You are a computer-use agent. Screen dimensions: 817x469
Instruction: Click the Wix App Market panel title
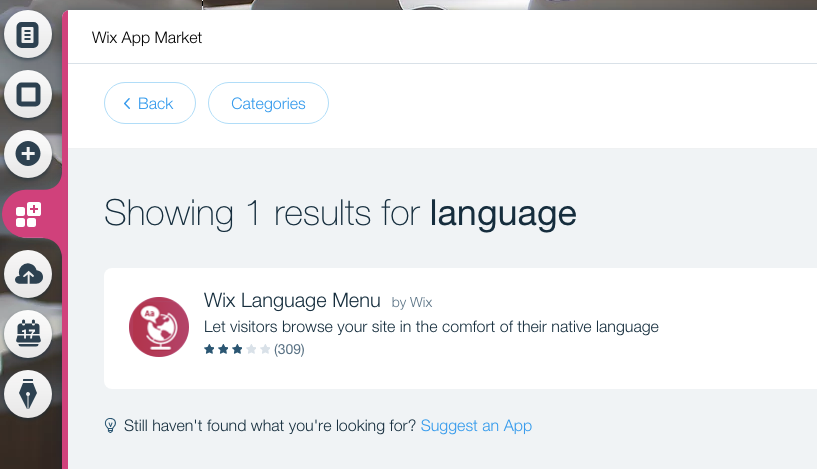pyautogui.click(x=147, y=38)
